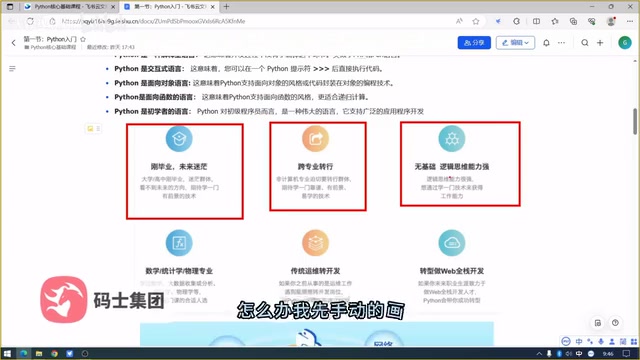Image resolution: width=640 pixels, height=360 pixels.
Task: Click the heading 转型做Web全栈开发
Action: click(x=451, y=271)
